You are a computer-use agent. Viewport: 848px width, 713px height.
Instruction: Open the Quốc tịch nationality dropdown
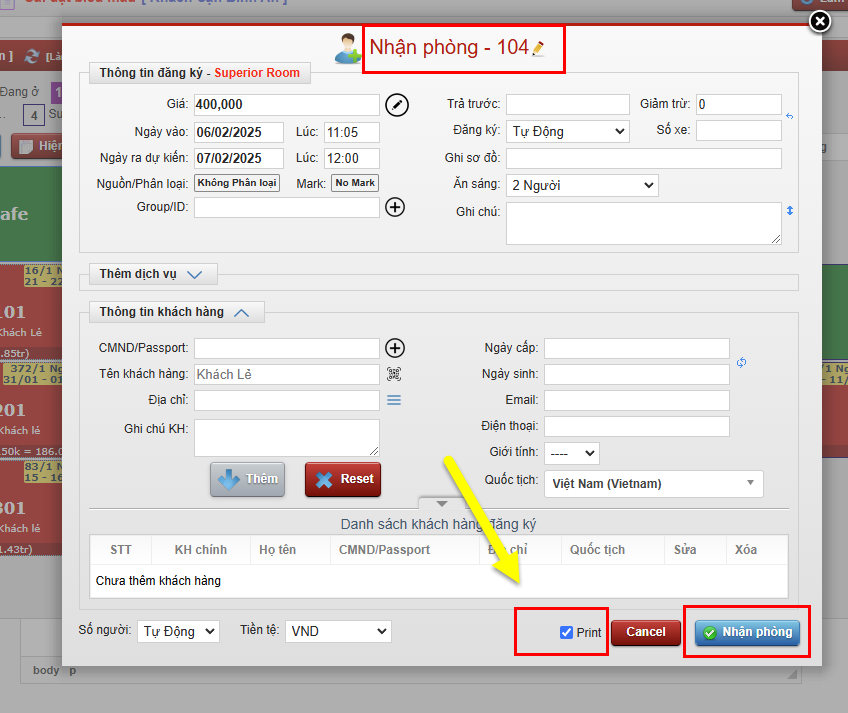[653, 484]
